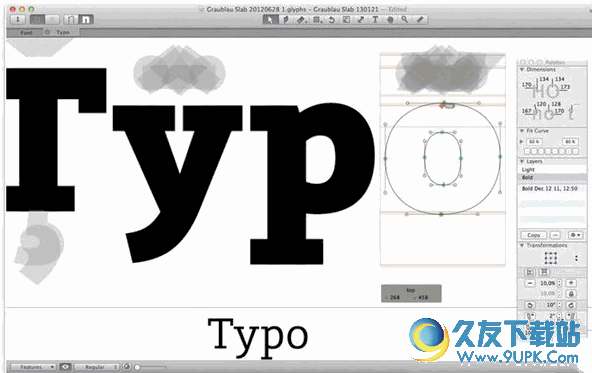Close the Typo tab

tap(47, 32)
